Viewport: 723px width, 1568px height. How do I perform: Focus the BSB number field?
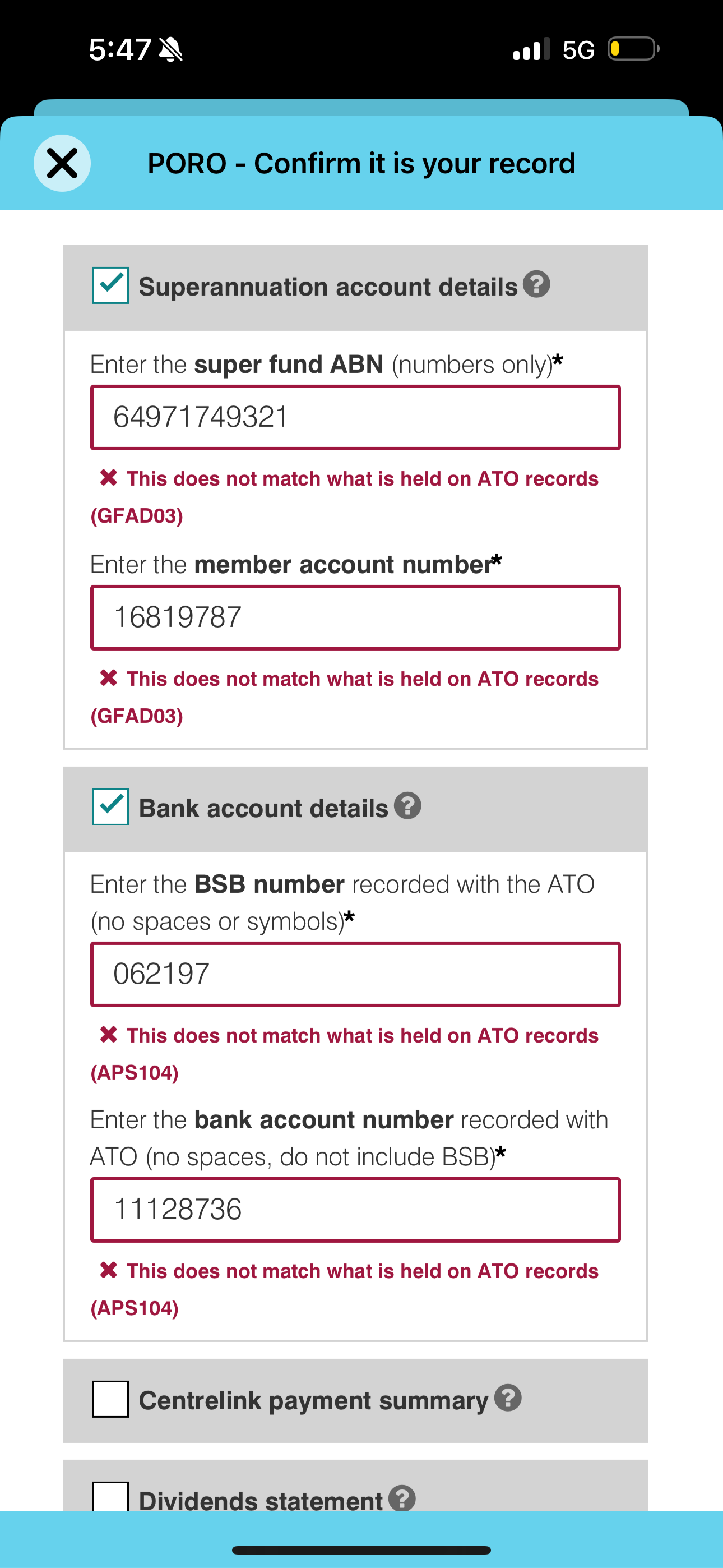pos(355,974)
